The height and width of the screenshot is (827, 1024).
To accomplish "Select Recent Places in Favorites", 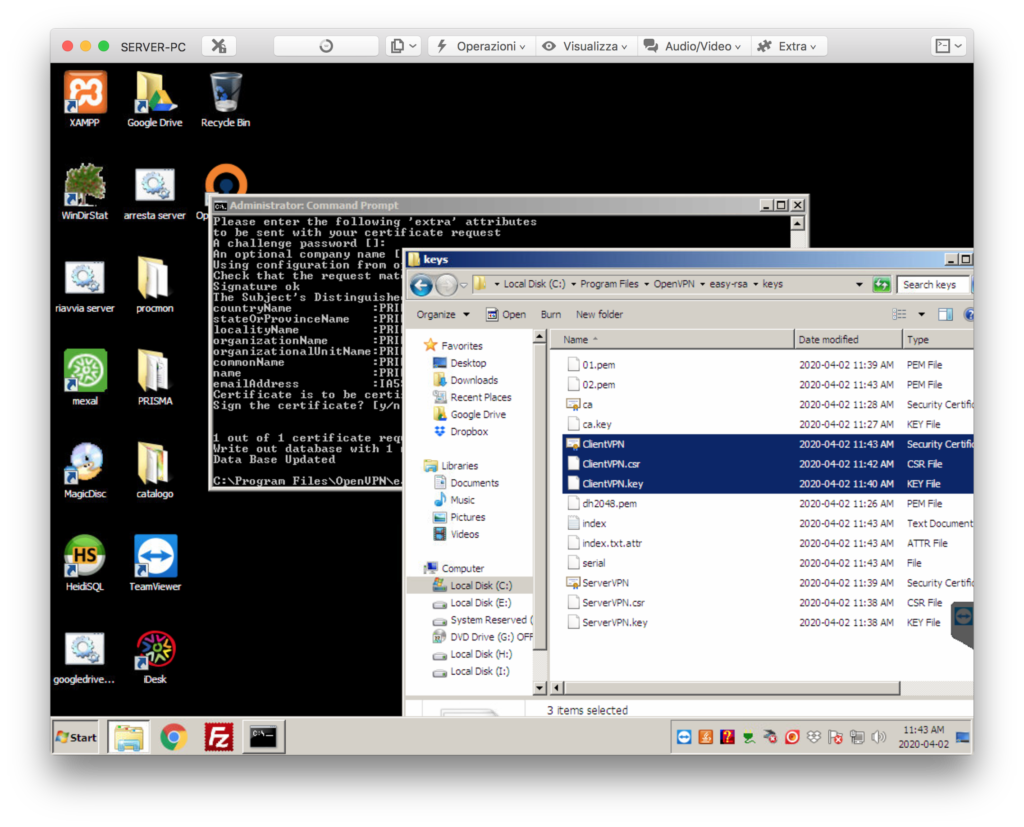I will coord(480,397).
